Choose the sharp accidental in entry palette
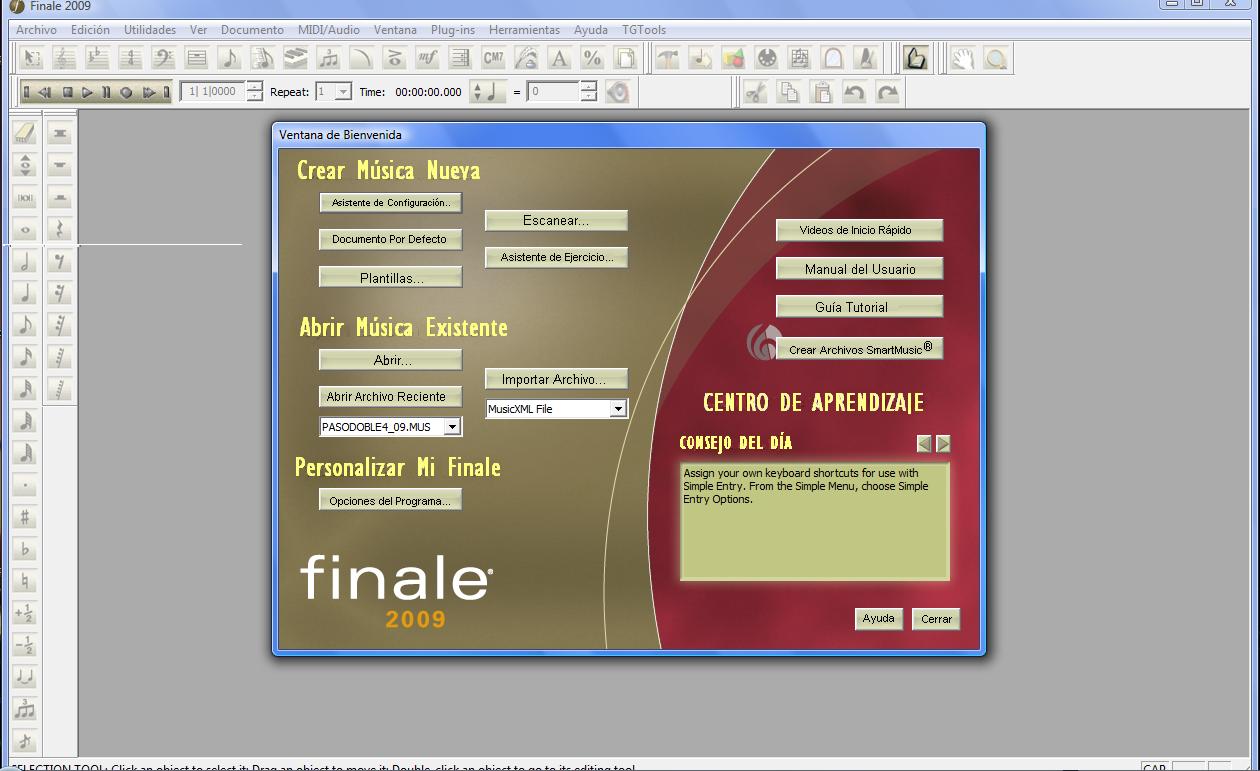1260x771 pixels. 26,517
